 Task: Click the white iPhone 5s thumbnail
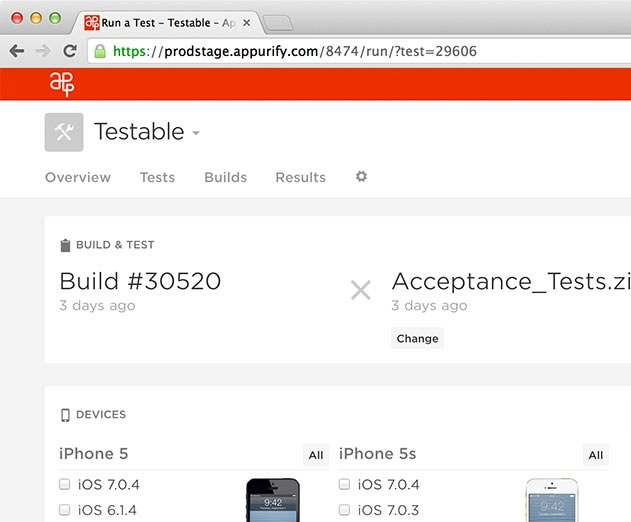(x=552, y=500)
